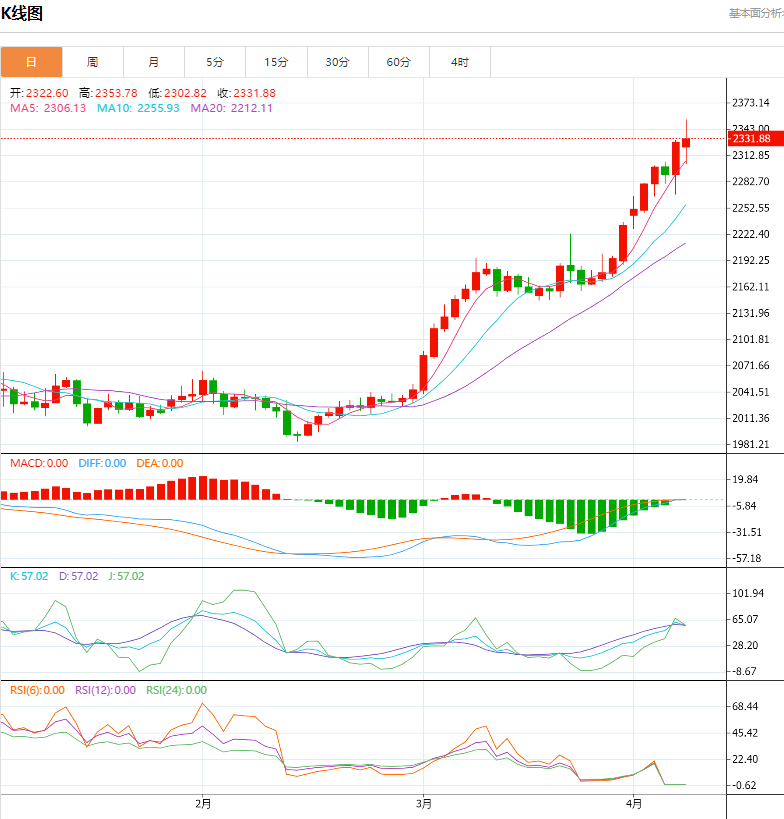Click the 3月 date marker on time axis

[424, 803]
